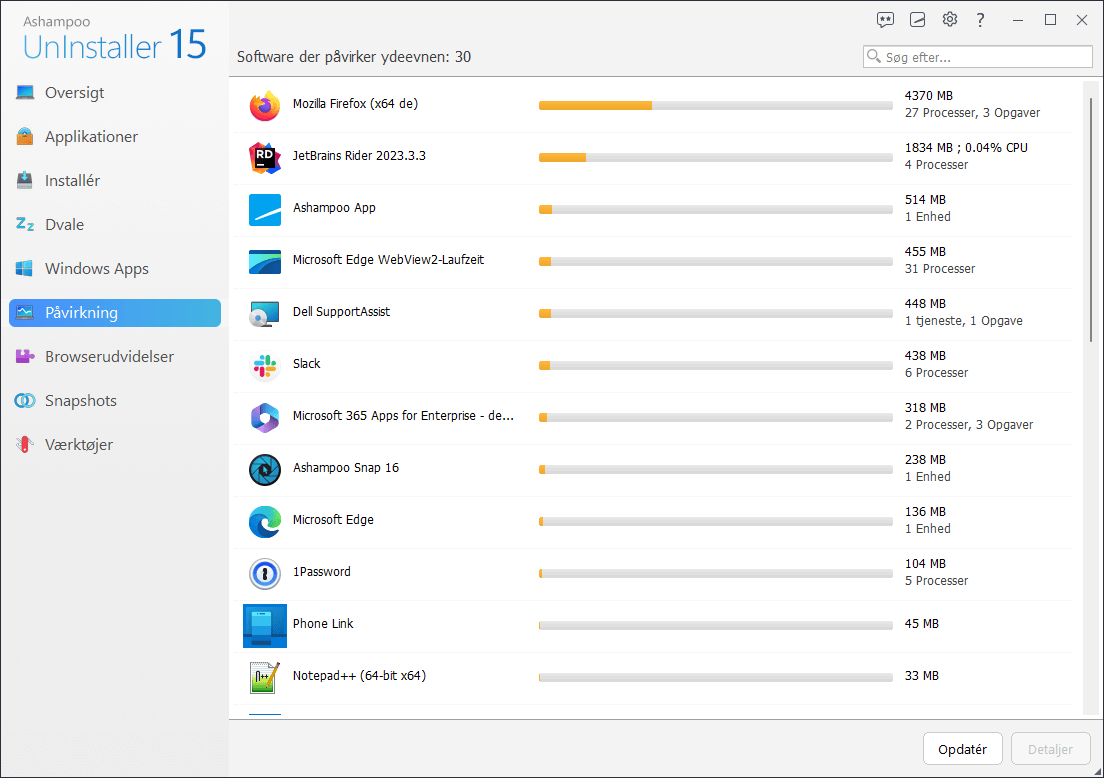
Task: Click JetBrains Rider usage bar
Action: (x=715, y=158)
